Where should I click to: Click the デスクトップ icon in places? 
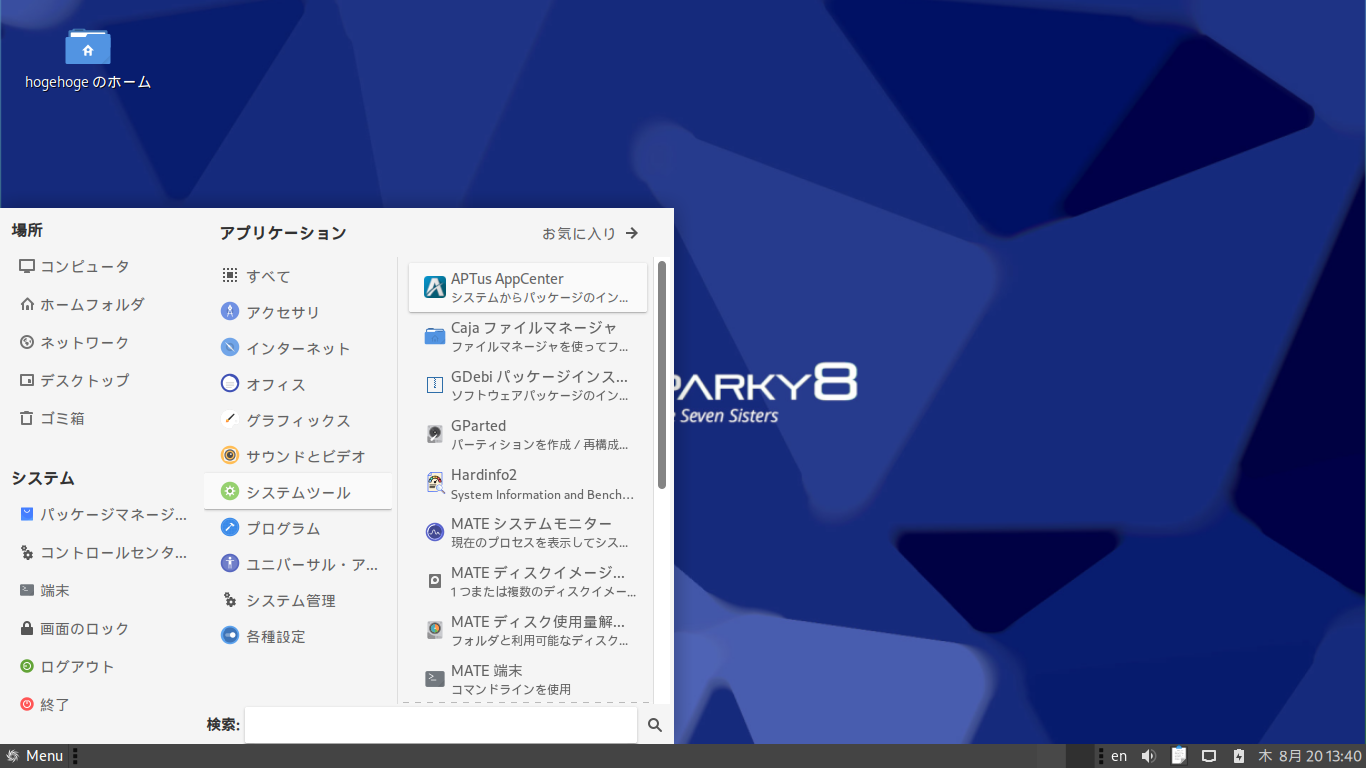click(27, 380)
